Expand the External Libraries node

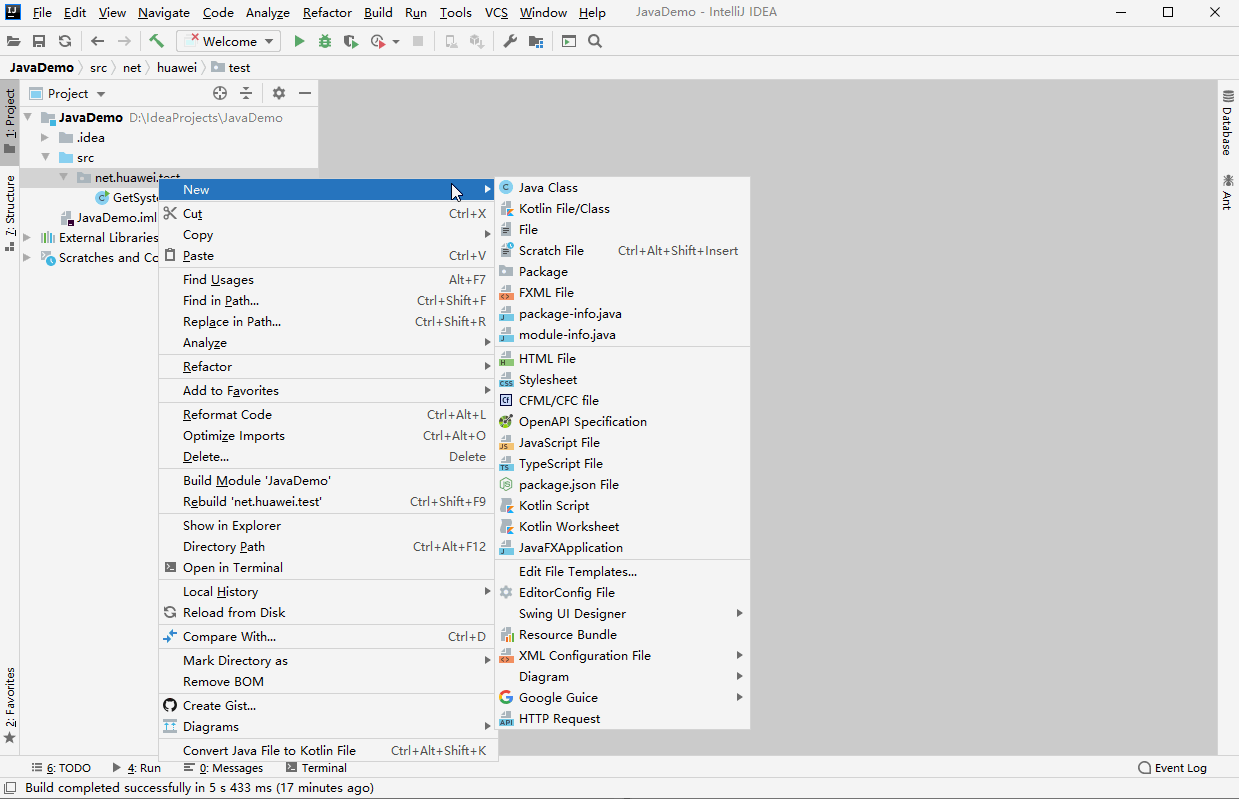point(28,237)
